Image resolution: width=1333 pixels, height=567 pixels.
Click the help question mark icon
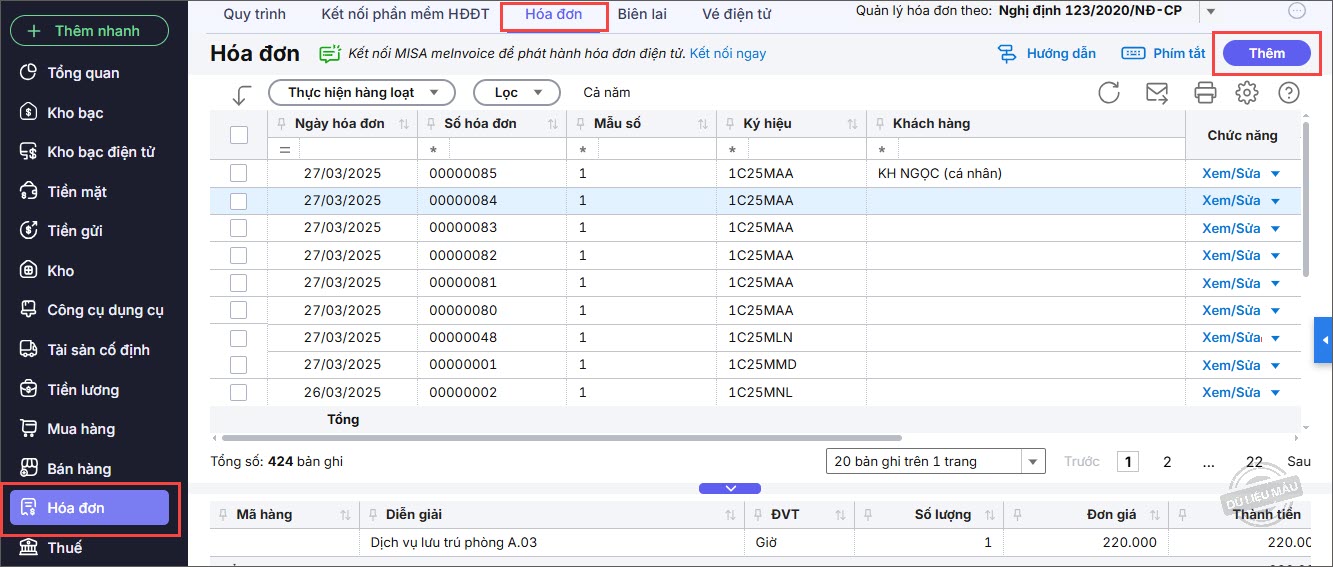click(1289, 93)
